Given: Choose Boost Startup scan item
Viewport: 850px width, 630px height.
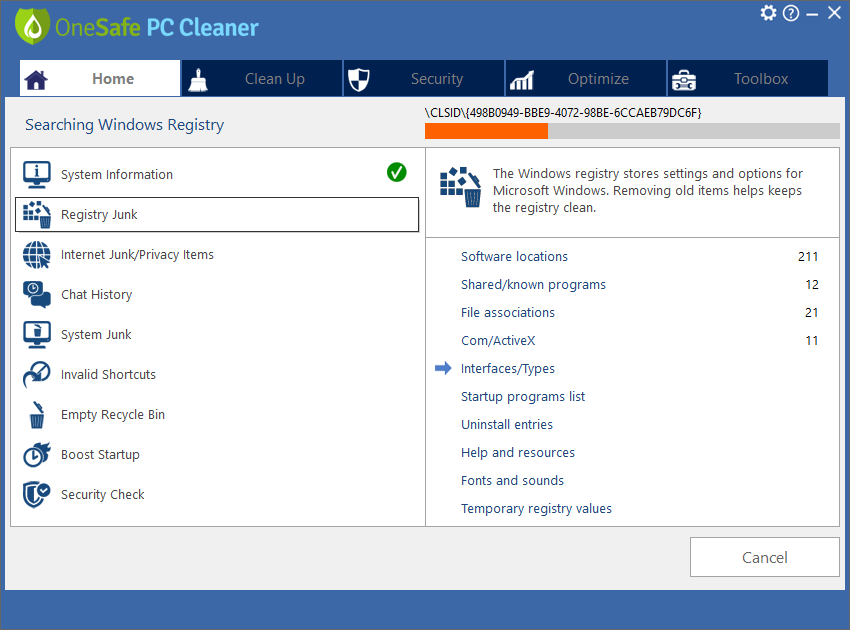Looking at the screenshot, I should coord(217,454).
